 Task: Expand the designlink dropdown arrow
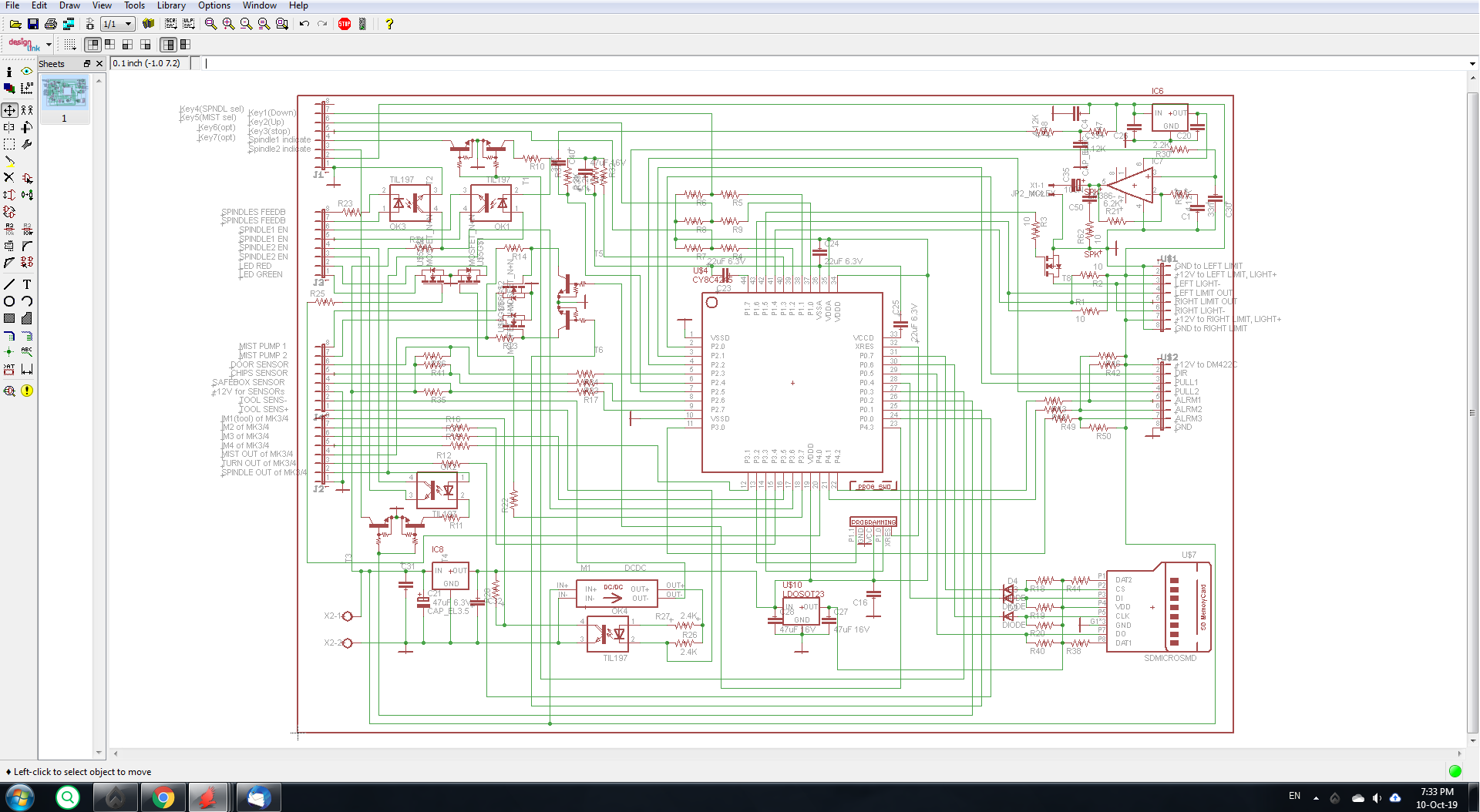[x=49, y=45]
